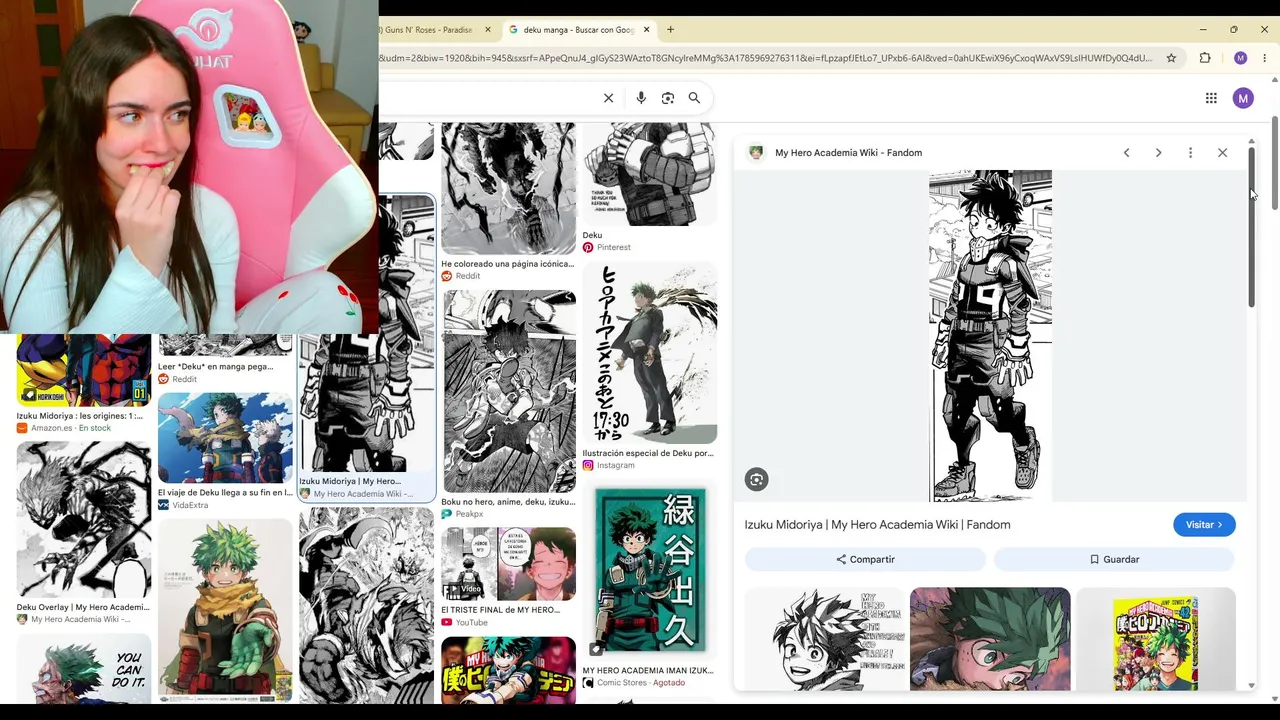Open My Hero Academia Wiki - Fandom source link
Image resolution: width=1280 pixels, height=720 pixels.
(x=848, y=153)
